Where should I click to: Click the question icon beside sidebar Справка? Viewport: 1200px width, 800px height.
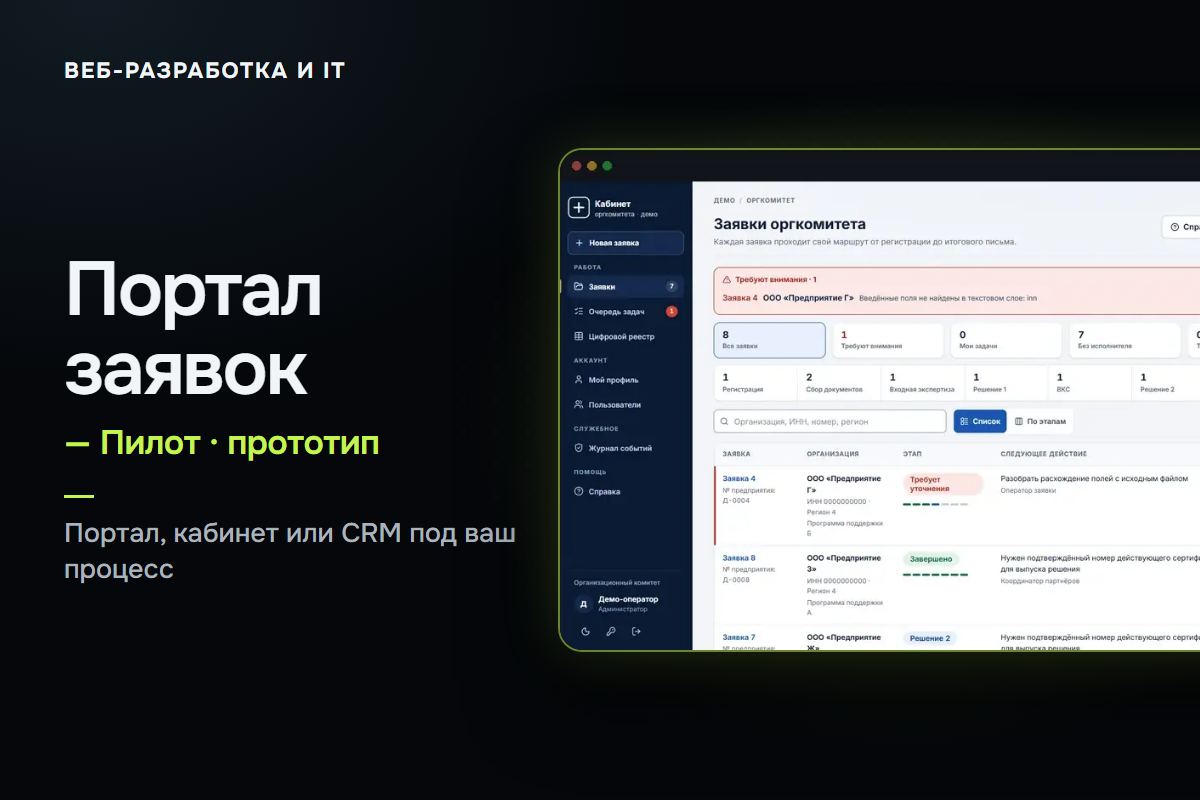[x=578, y=491]
